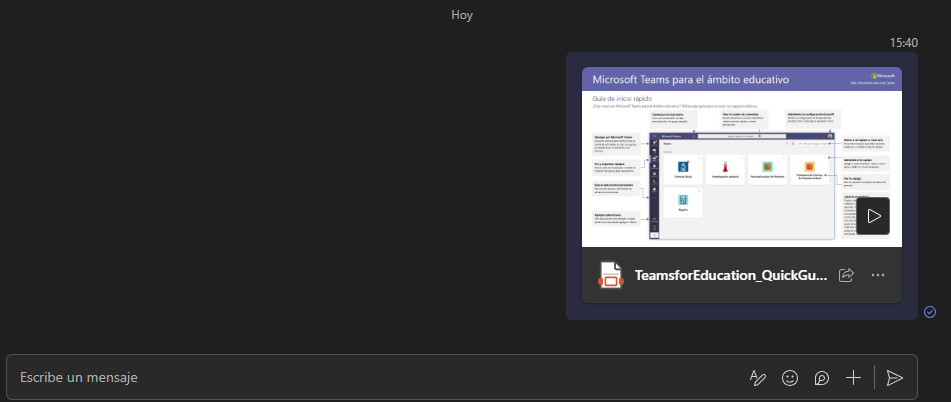Click the plus icon for more actions
951x402 pixels.
pyautogui.click(x=853, y=377)
